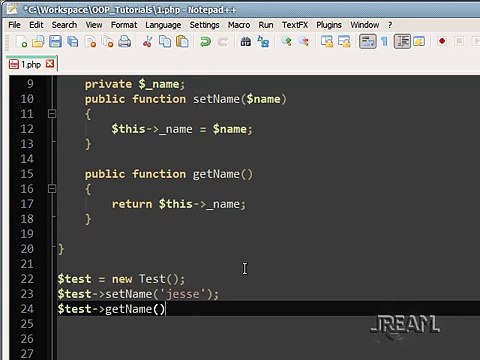This screenshot has width=480, height=360.
Task: Click the User Defined Language icon
Action: tap(419, 42)
